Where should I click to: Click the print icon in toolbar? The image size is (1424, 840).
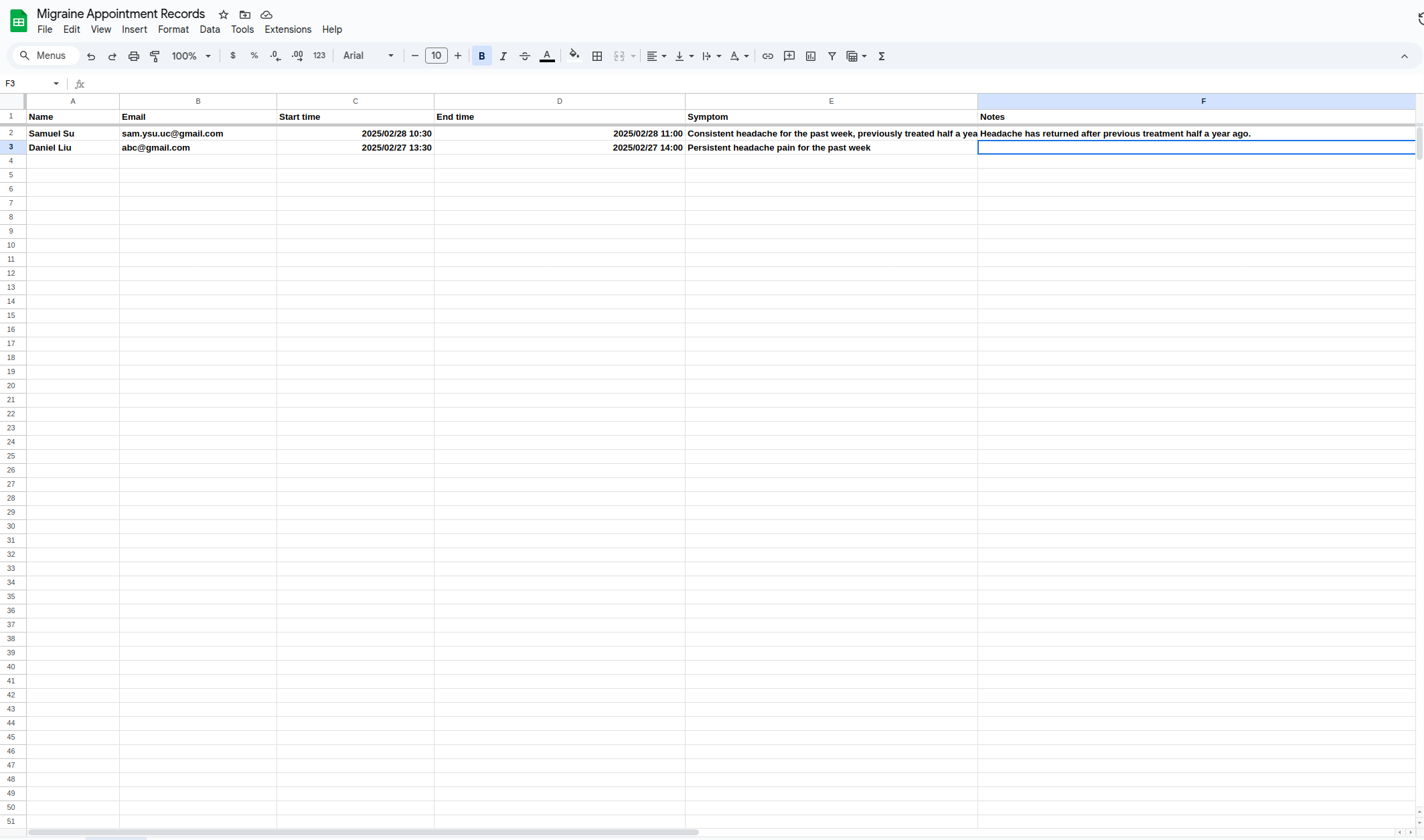click(134, 56)
